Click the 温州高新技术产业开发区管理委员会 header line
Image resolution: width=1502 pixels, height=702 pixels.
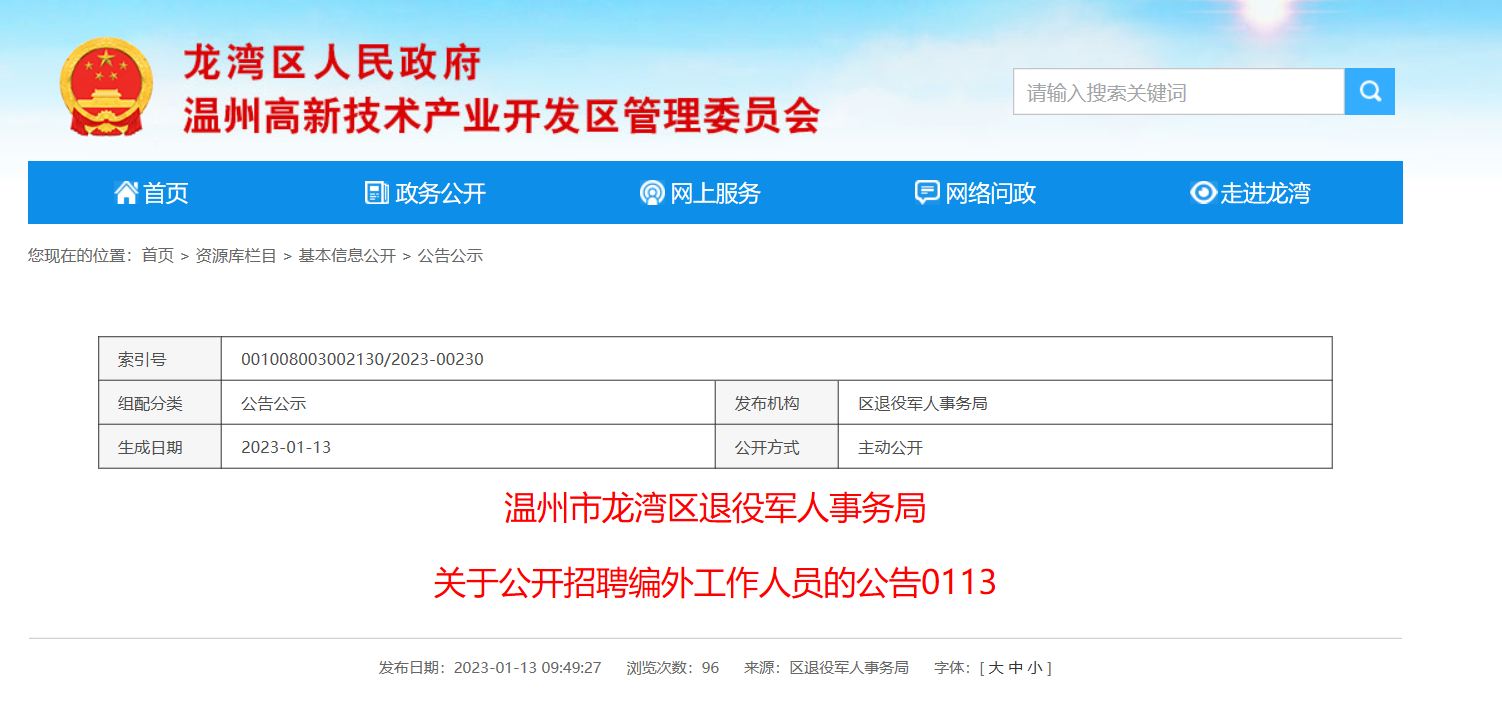pos(501,116)
